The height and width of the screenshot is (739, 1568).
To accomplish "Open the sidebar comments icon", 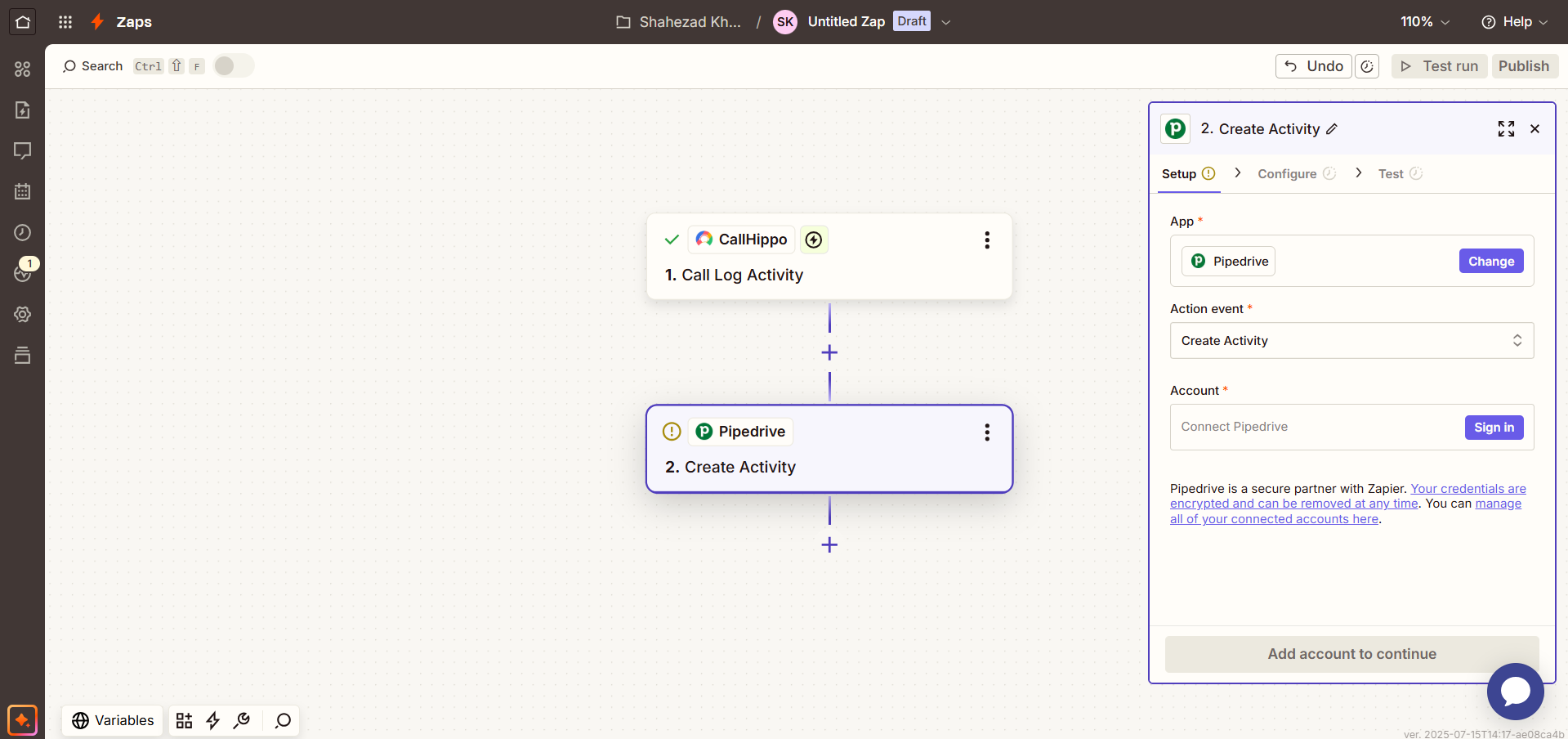I will 23,150.
